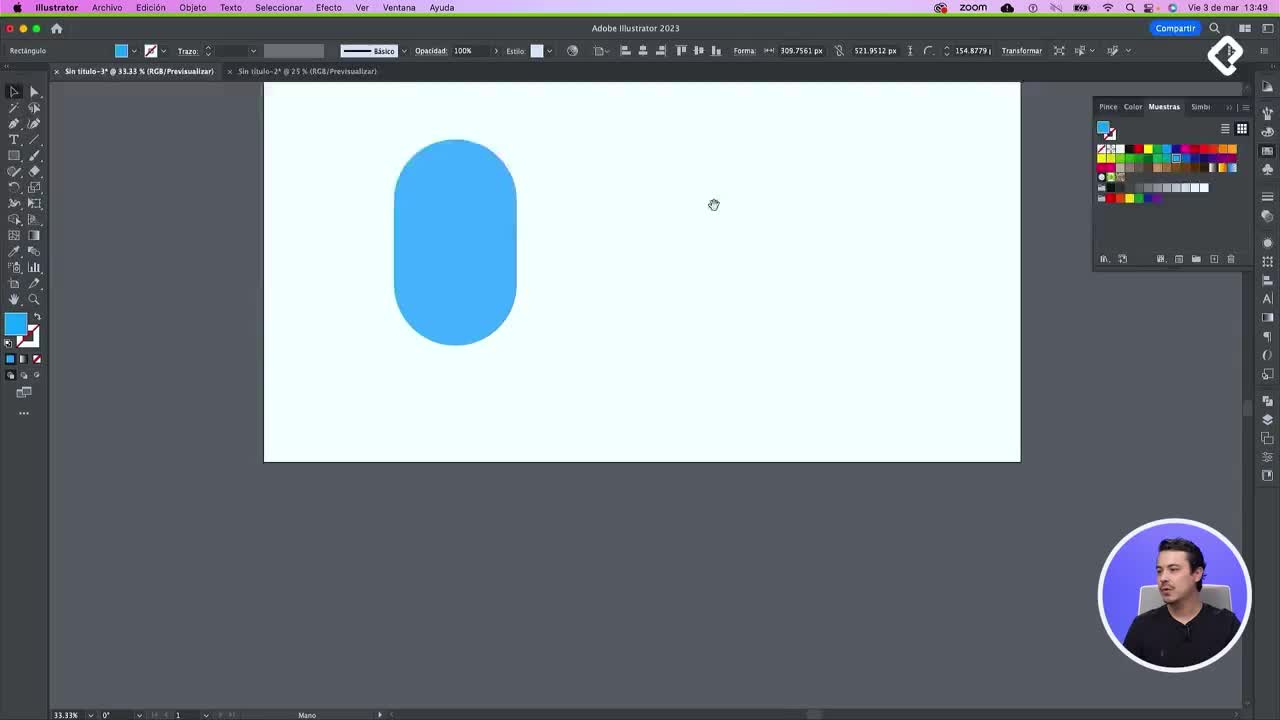The width and height of the screenshot is (1280, 720).
Task: Open the stroke weight dropdown
Action: 253,51
